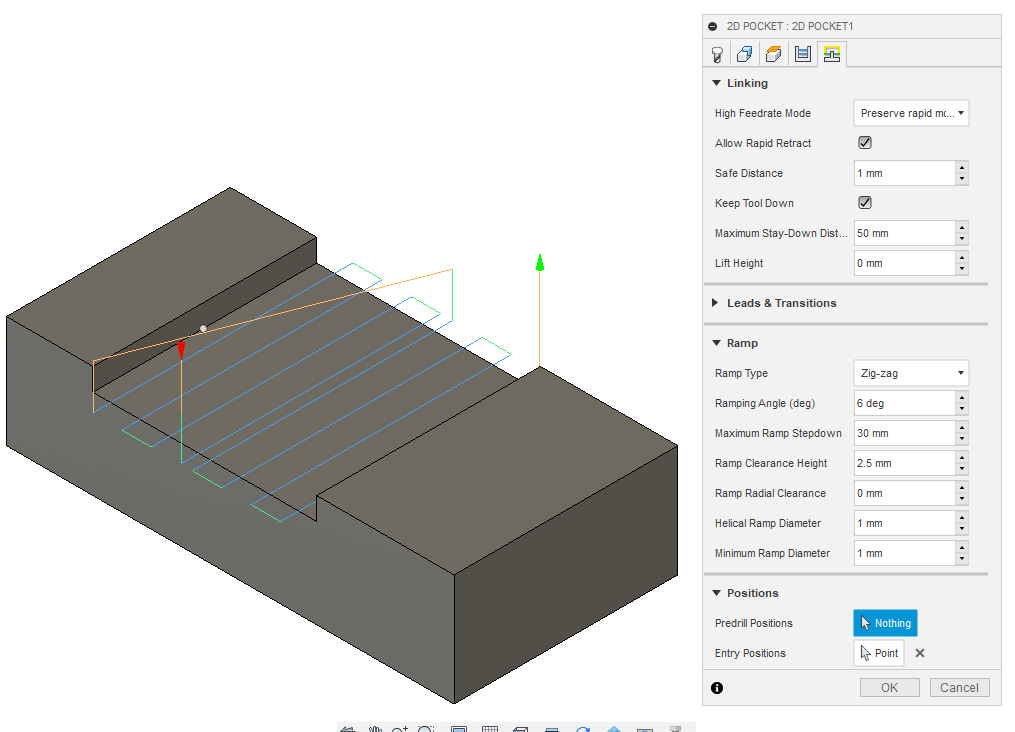Increase Maximum Stay-Down Distance with the stepper
This screenshot has width=1015, height=732.
(x=961, y=229)
